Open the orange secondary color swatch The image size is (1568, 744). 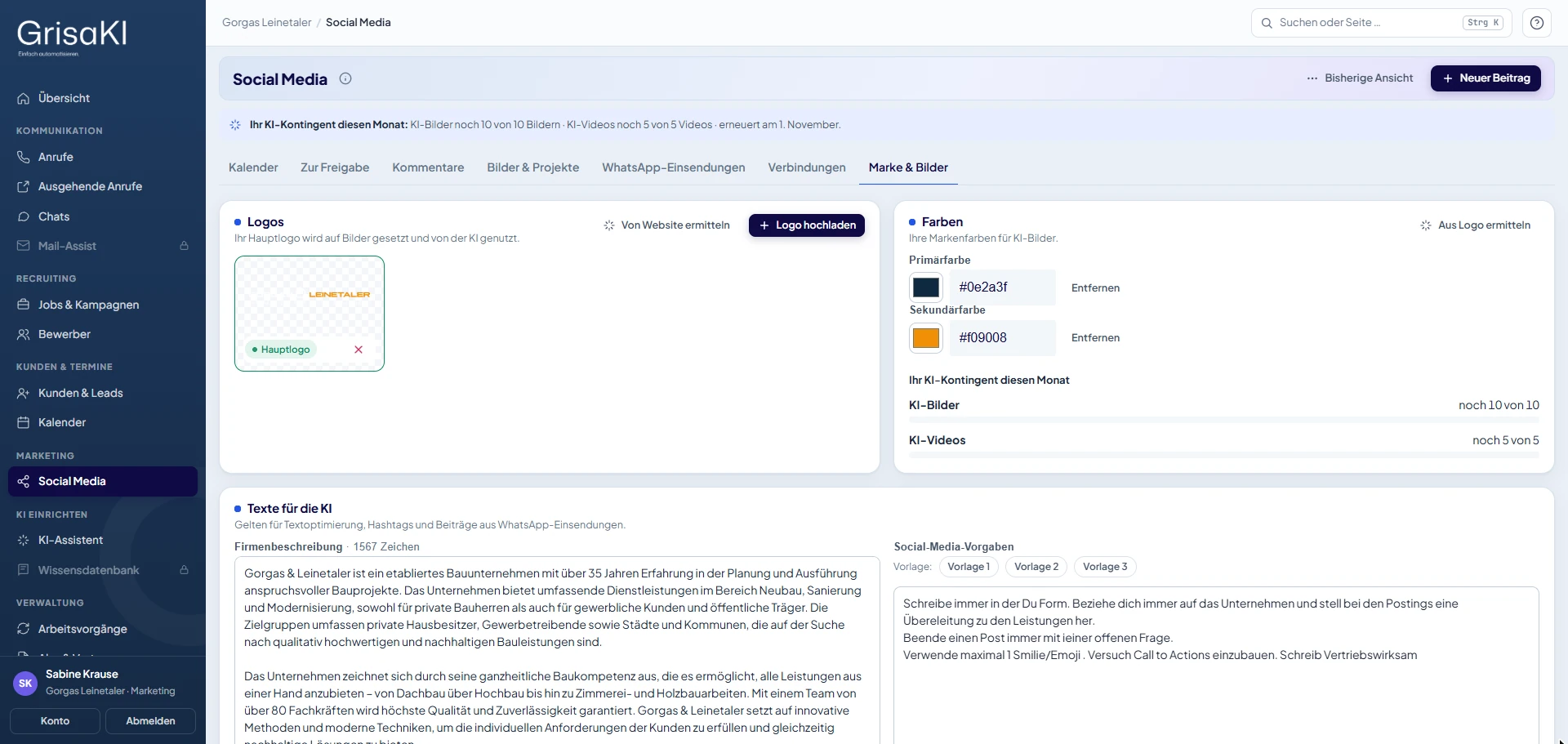click(926, 338)
